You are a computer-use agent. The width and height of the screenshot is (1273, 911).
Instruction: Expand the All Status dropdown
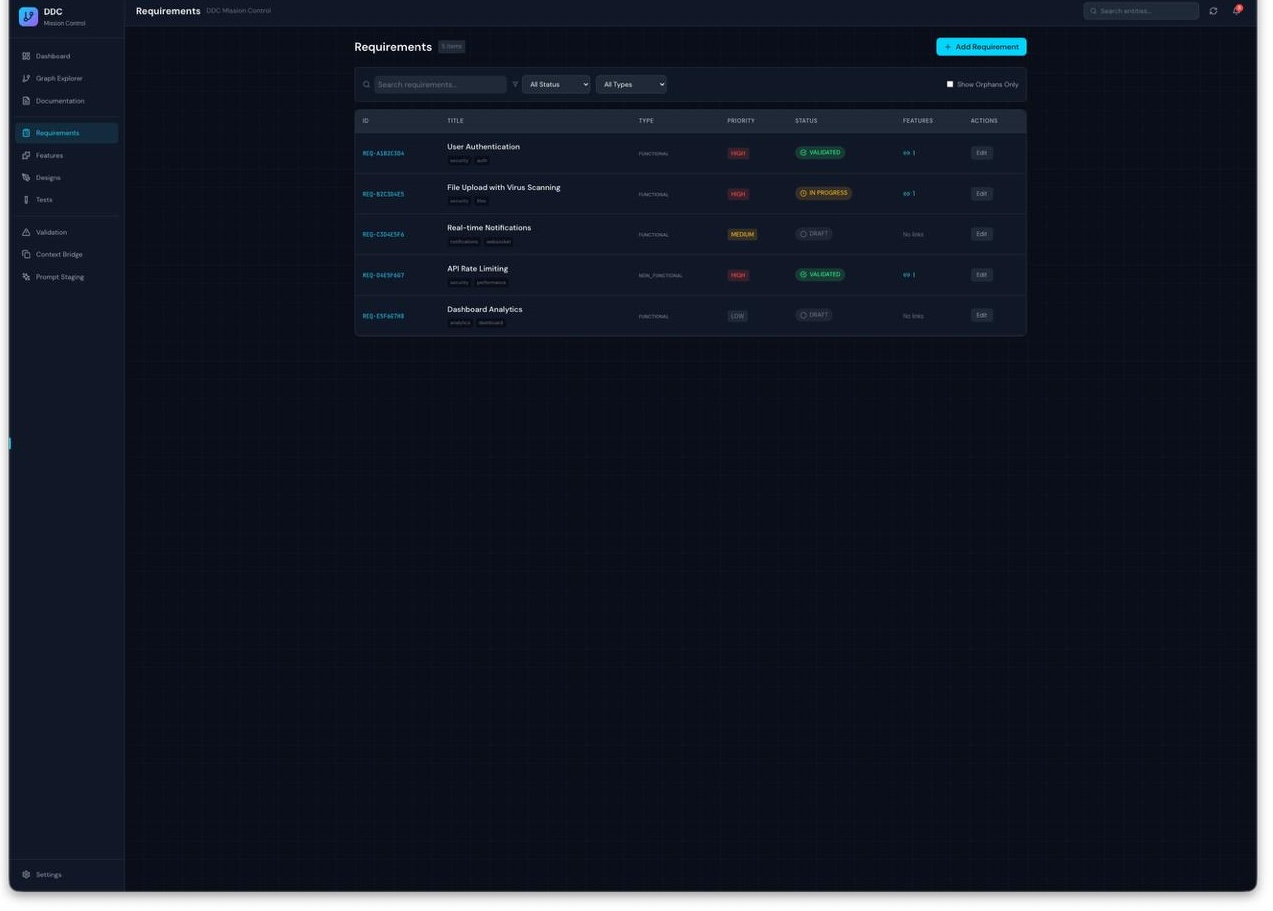556,85
